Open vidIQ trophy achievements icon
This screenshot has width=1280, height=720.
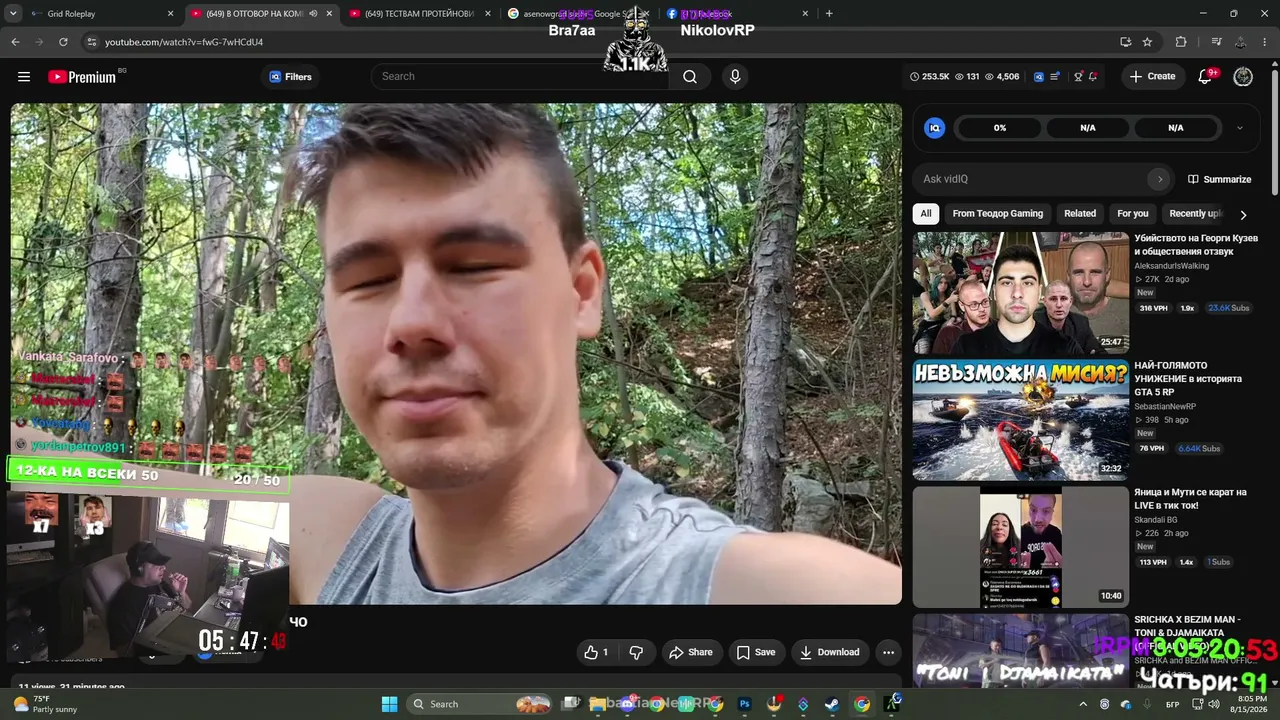(1078, 77)
